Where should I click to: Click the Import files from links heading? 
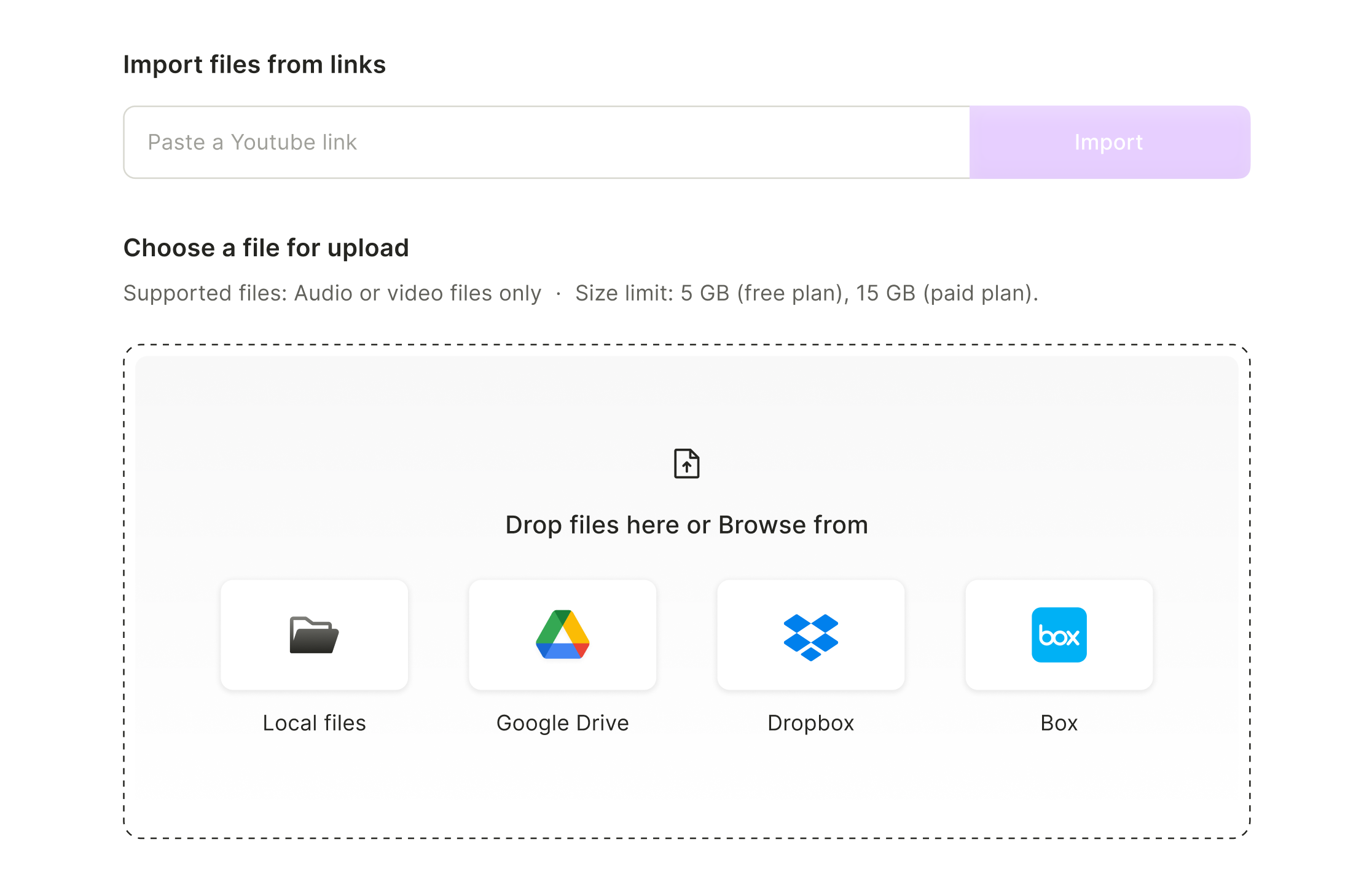[254, 65]
